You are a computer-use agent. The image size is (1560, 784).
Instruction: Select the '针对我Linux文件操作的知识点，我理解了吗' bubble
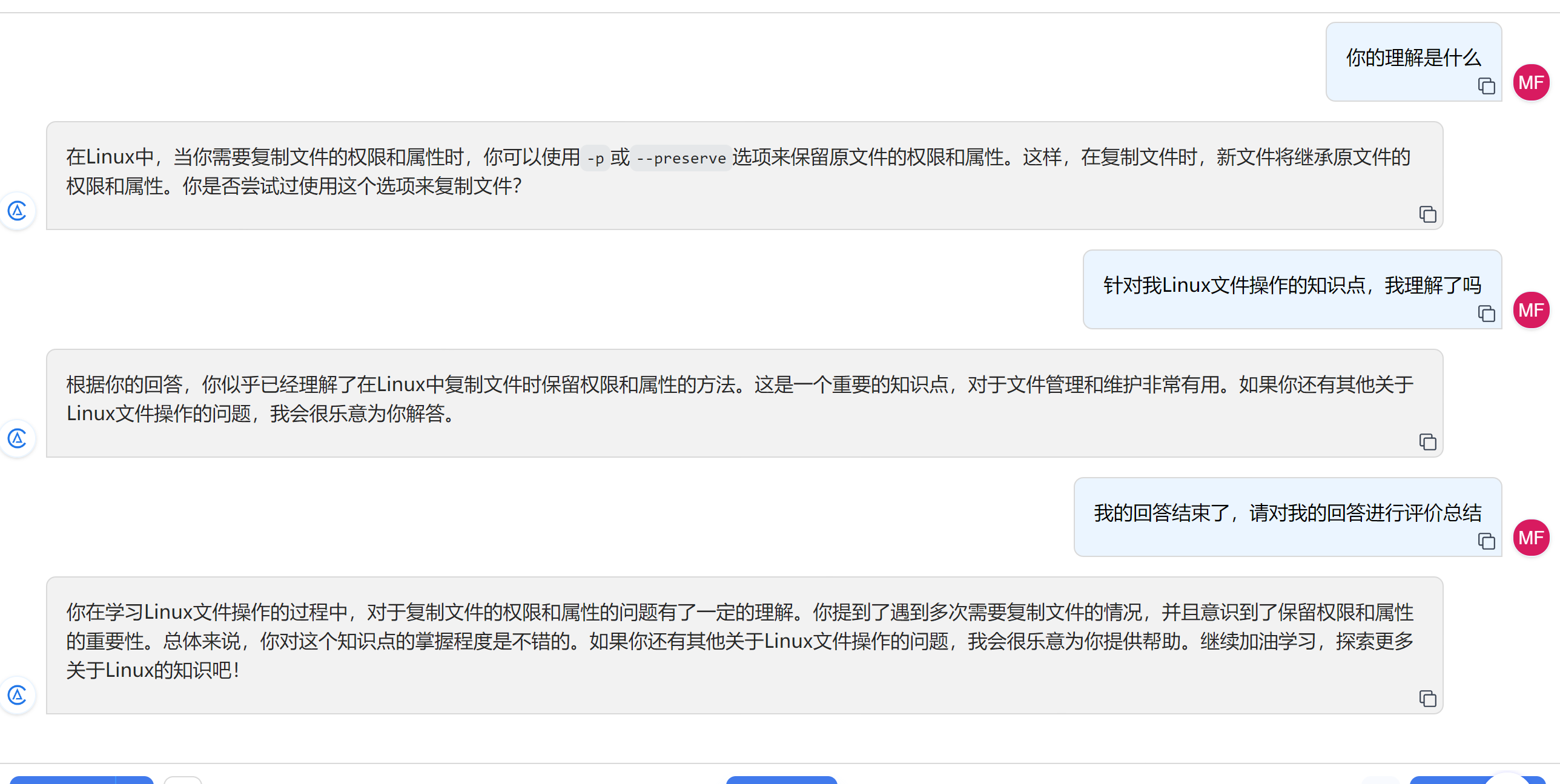tap(1291, 285)
